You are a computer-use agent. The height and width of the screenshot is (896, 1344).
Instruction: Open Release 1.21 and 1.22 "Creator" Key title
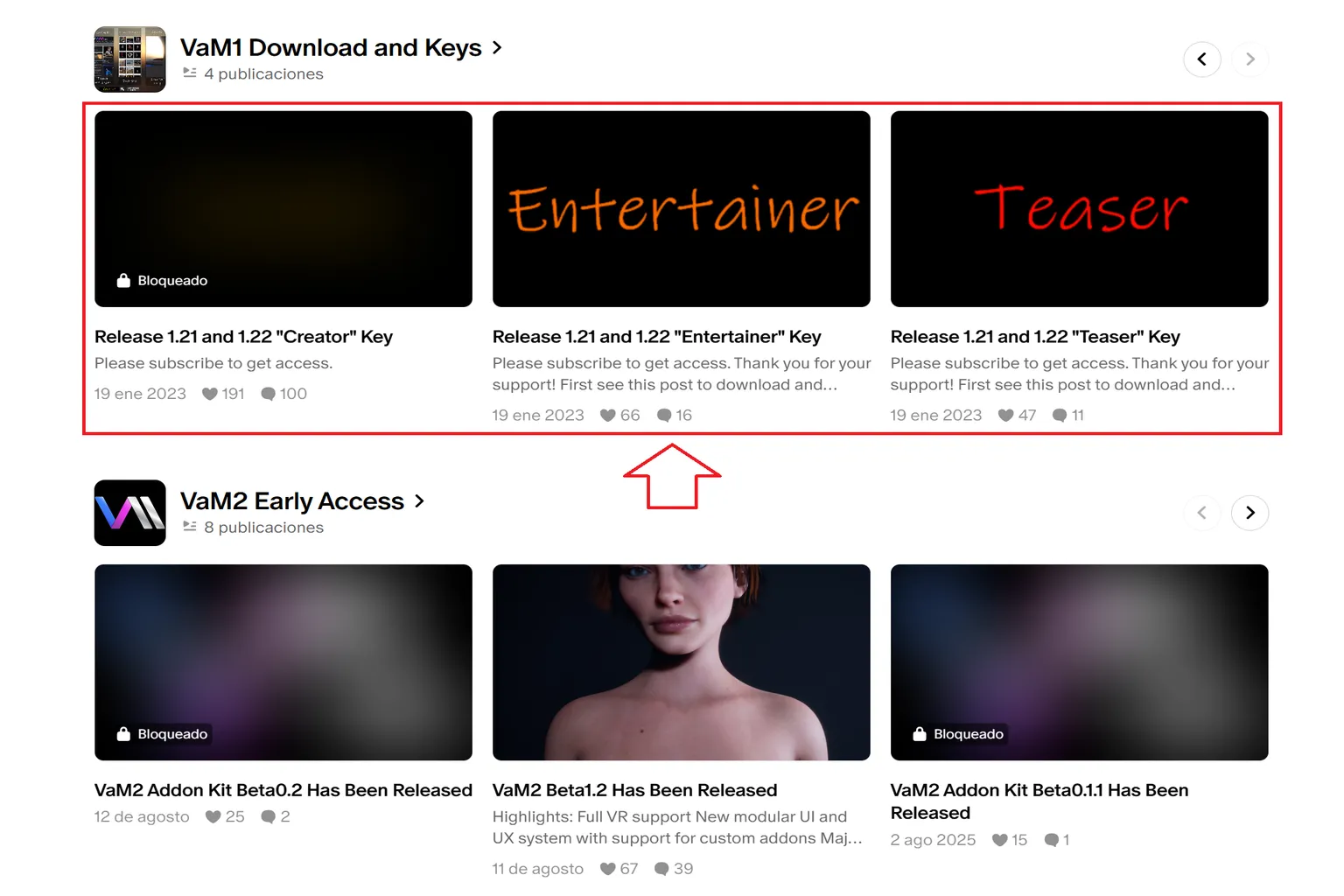click(x=243, y=337)
